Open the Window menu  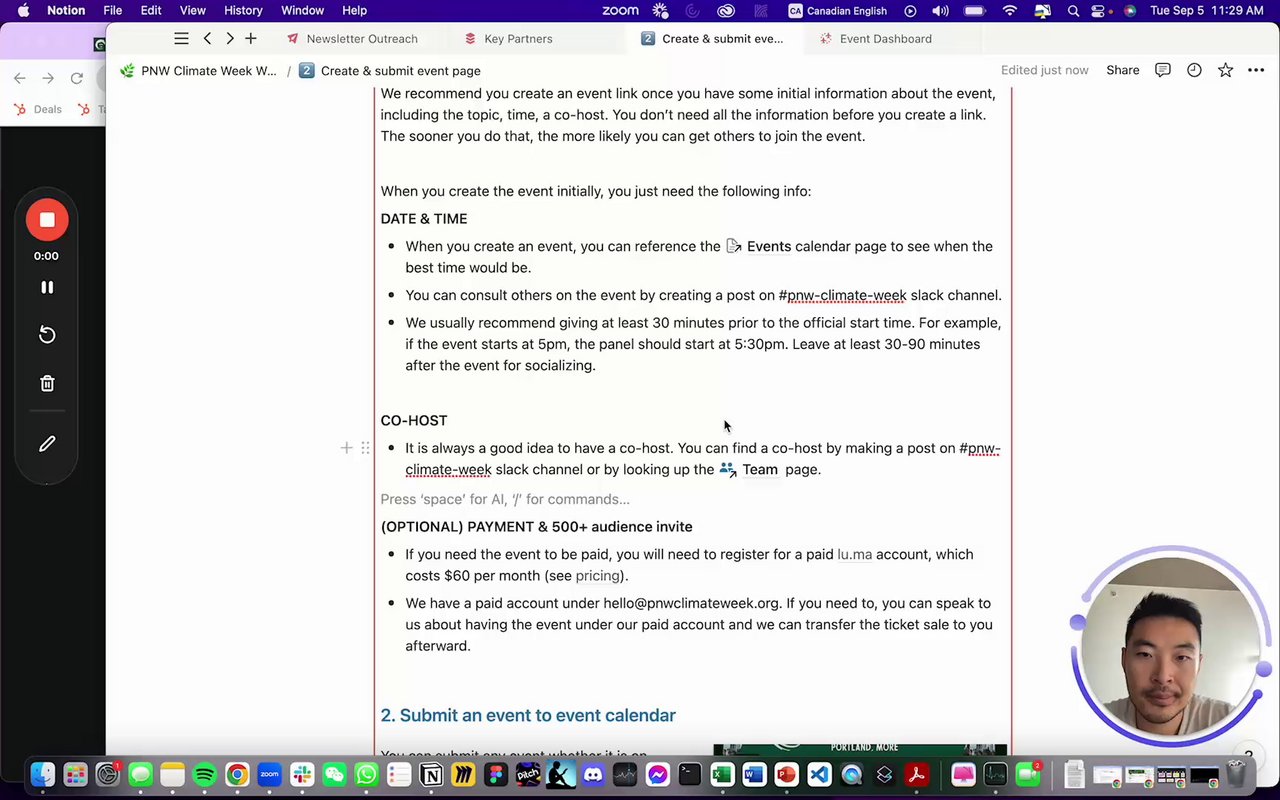pos(302,10)
